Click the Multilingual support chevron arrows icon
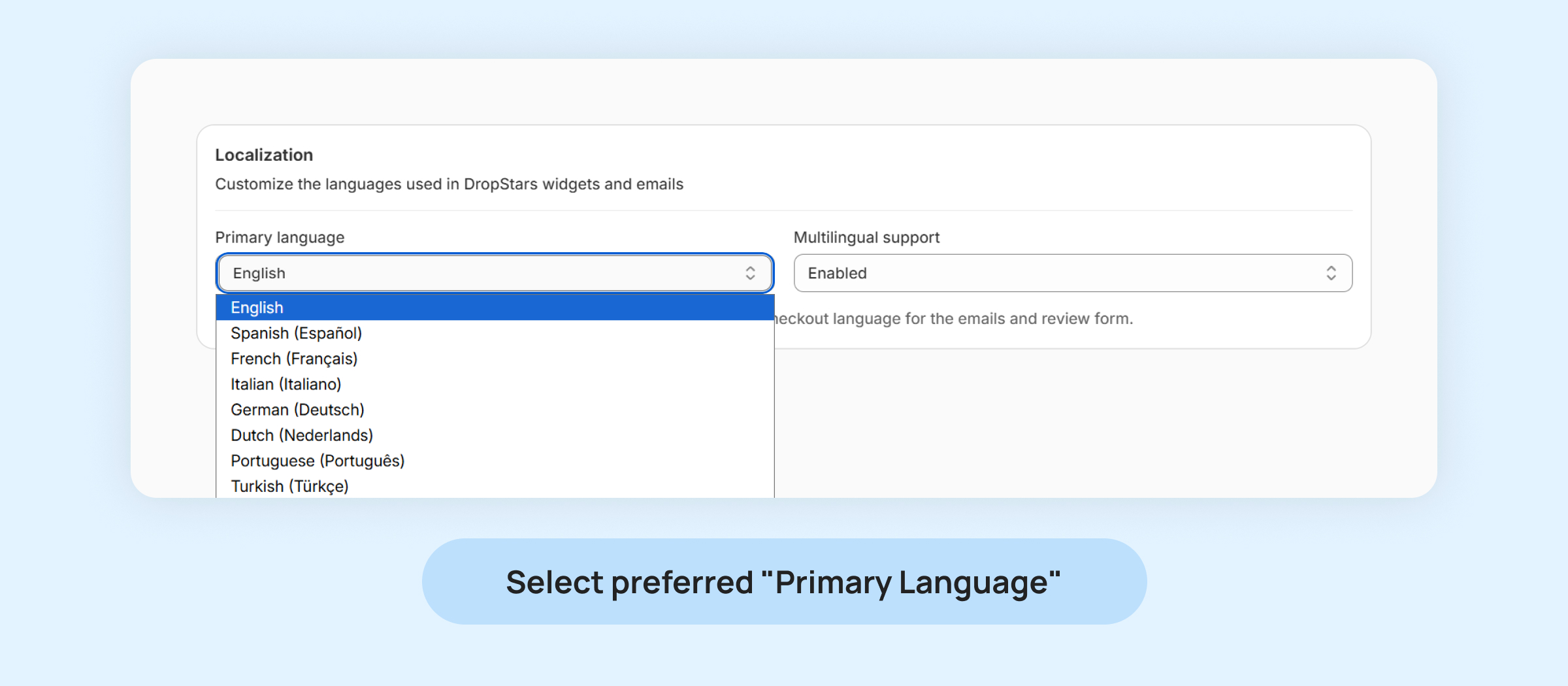The image size is (1568, 686). 1331,273
